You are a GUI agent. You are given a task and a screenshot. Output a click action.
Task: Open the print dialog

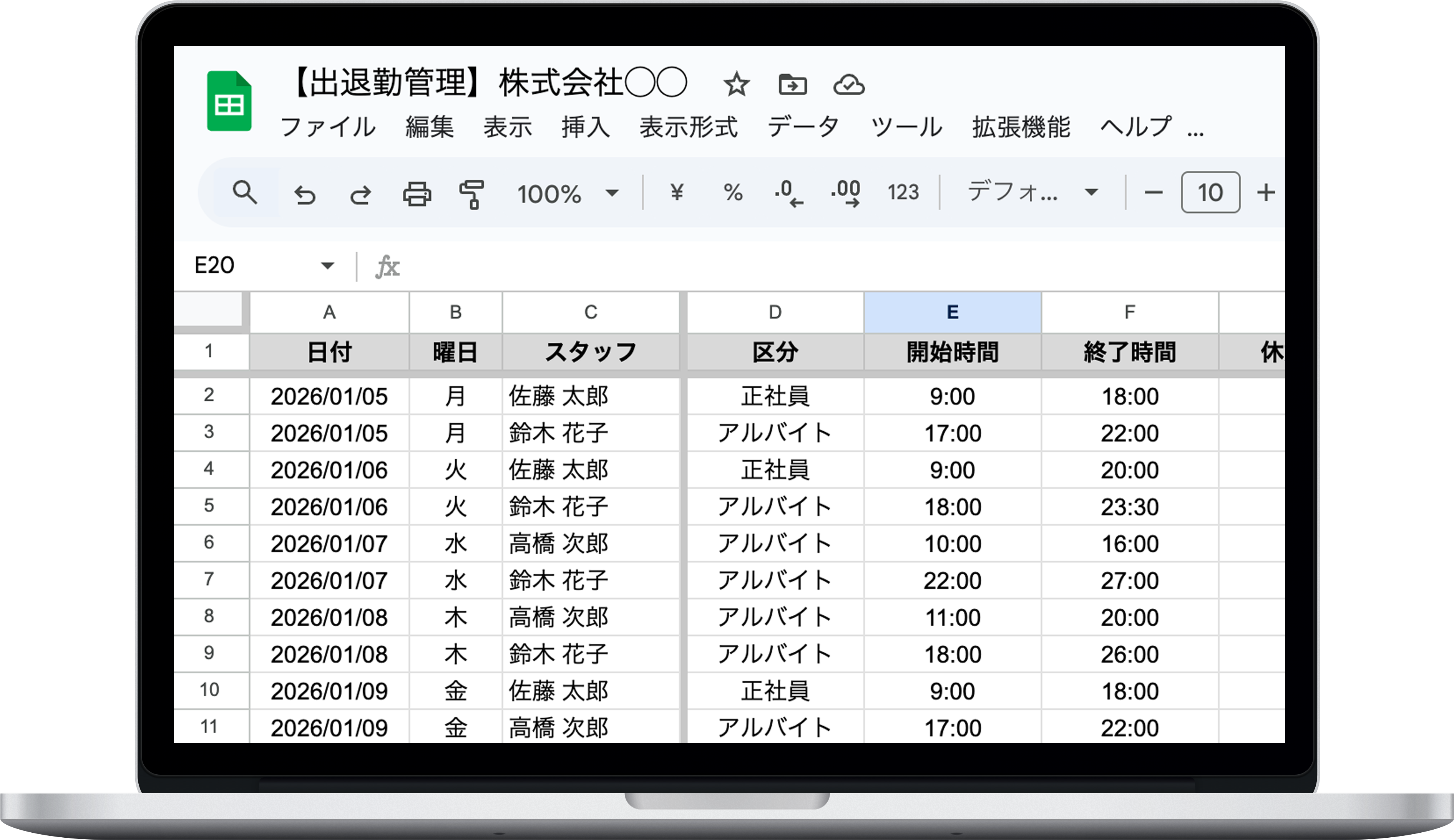click(418, 194)
